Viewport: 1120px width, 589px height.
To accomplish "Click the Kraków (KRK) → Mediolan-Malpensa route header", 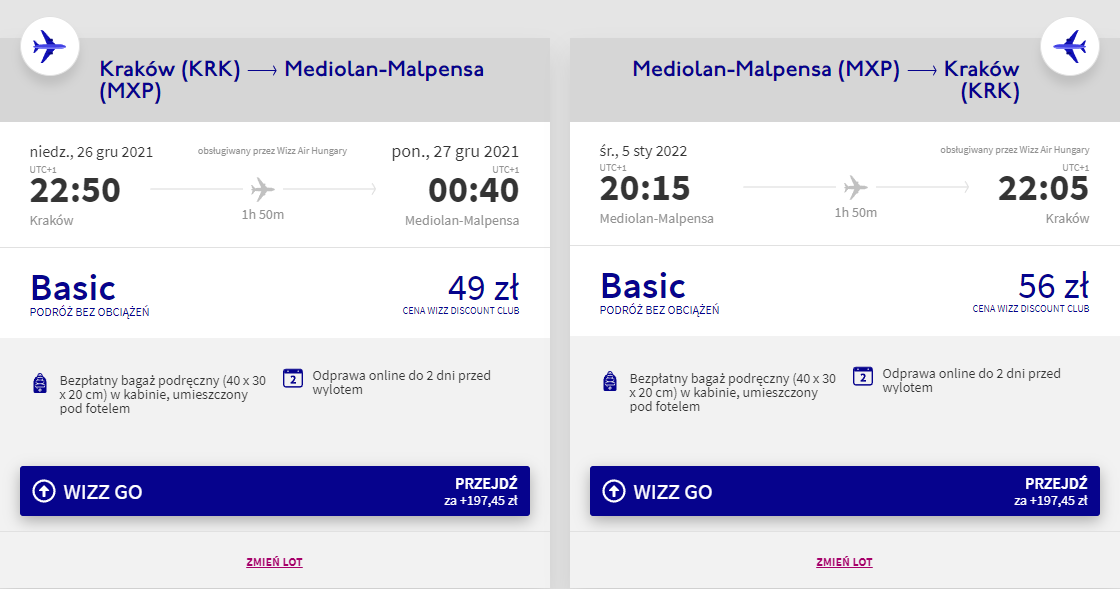I will (291, 80).
